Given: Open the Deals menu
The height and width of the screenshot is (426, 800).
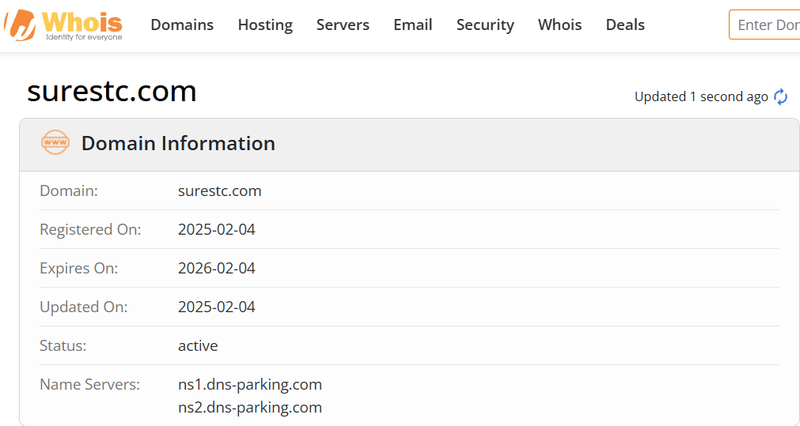Looking at the screenshot, I should click(626, 24).
